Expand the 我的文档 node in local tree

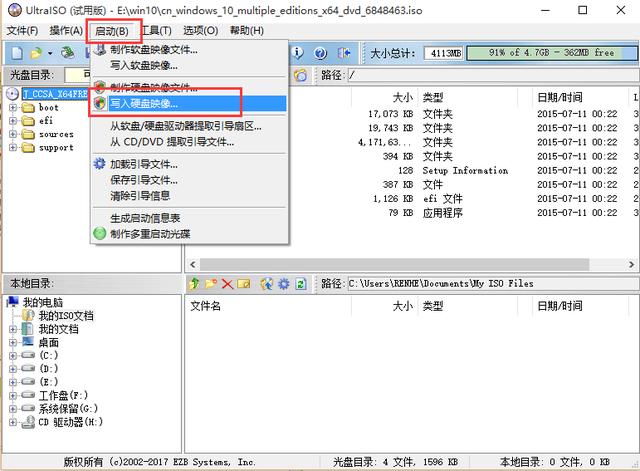13,329
